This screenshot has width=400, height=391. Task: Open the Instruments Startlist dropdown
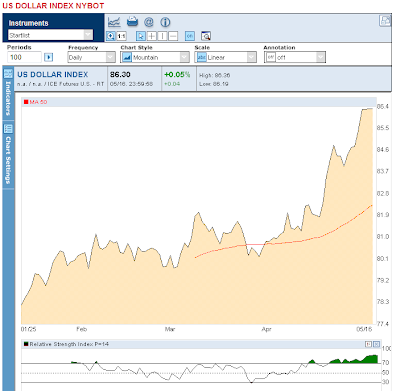coord(50,35)
